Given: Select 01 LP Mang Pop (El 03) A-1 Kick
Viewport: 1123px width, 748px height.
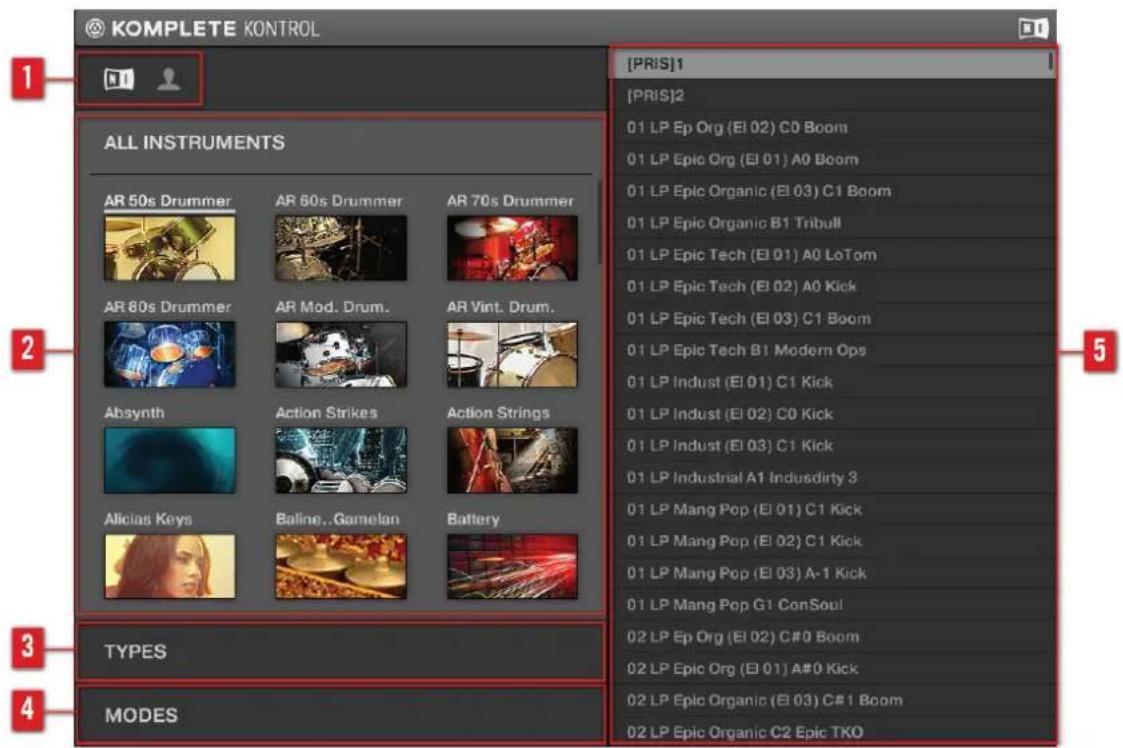Looking at the screenshot, I should click(833, 573).
